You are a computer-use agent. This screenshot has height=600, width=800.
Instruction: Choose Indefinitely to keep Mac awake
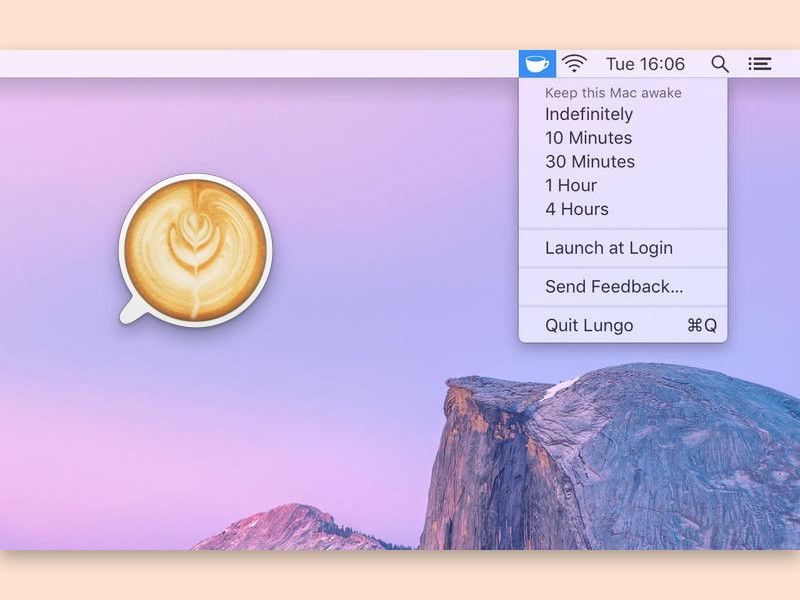(x=623, y=114)
